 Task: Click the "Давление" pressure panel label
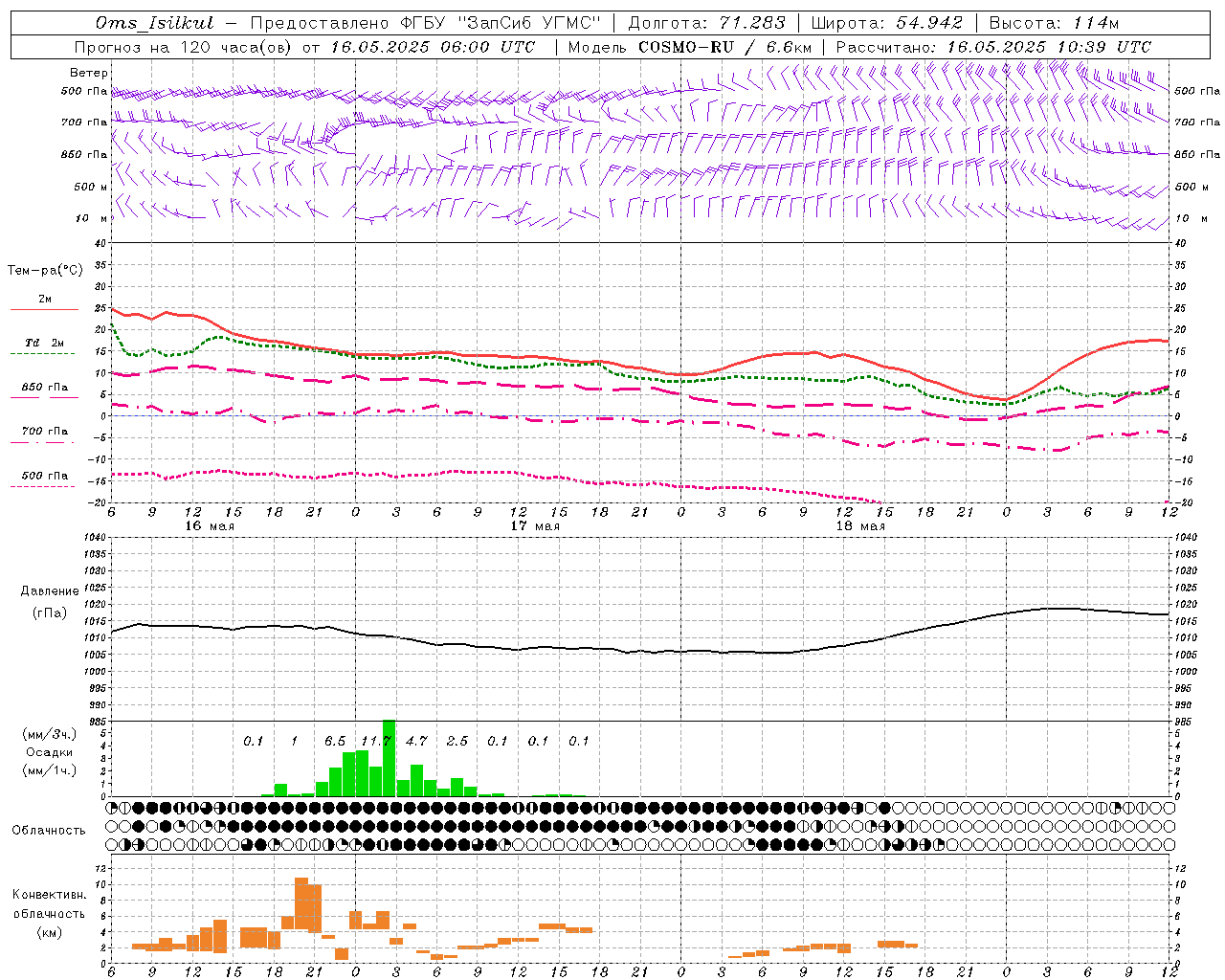[x=50, y=591]
